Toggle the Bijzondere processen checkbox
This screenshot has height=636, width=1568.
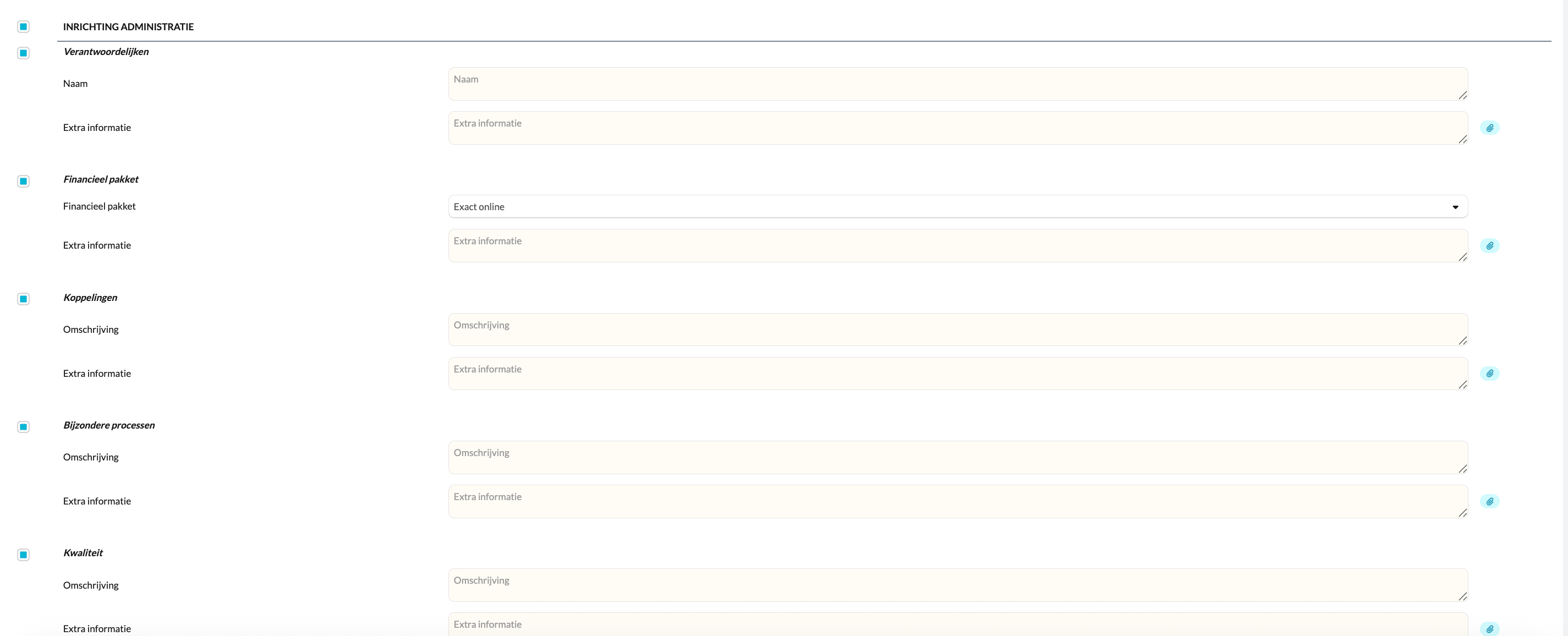[23, 426]
